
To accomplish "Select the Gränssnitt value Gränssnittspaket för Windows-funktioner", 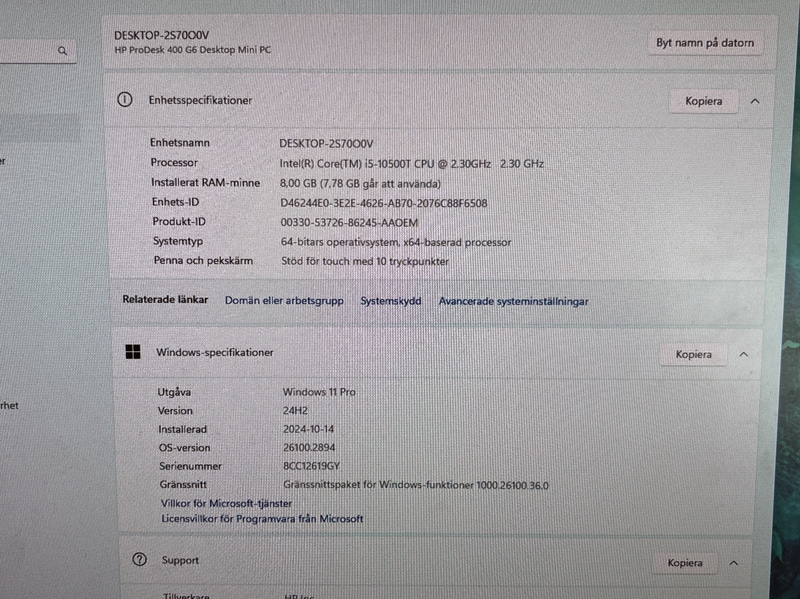I will tap(416, 485).
